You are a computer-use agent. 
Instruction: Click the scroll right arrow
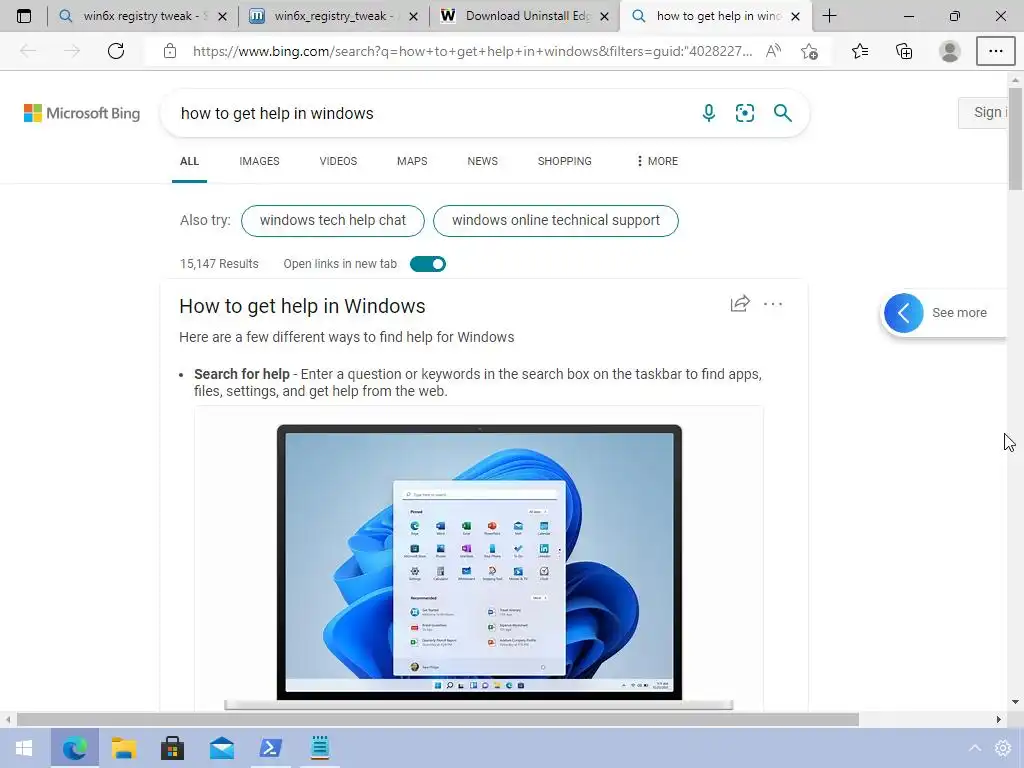coord(999,720)
